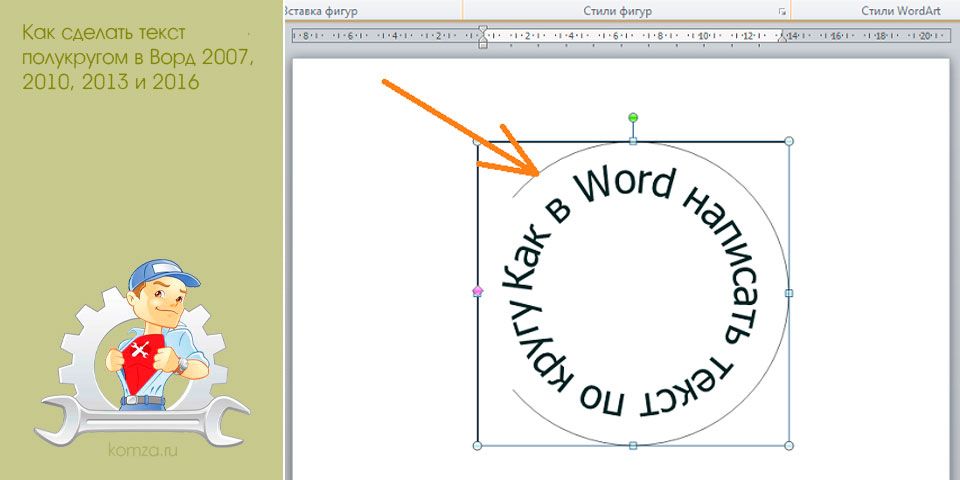Click the green rotation handle above the shape
Image resolution: width=960 pixels, height=480 pixels.
coord(634,117)
